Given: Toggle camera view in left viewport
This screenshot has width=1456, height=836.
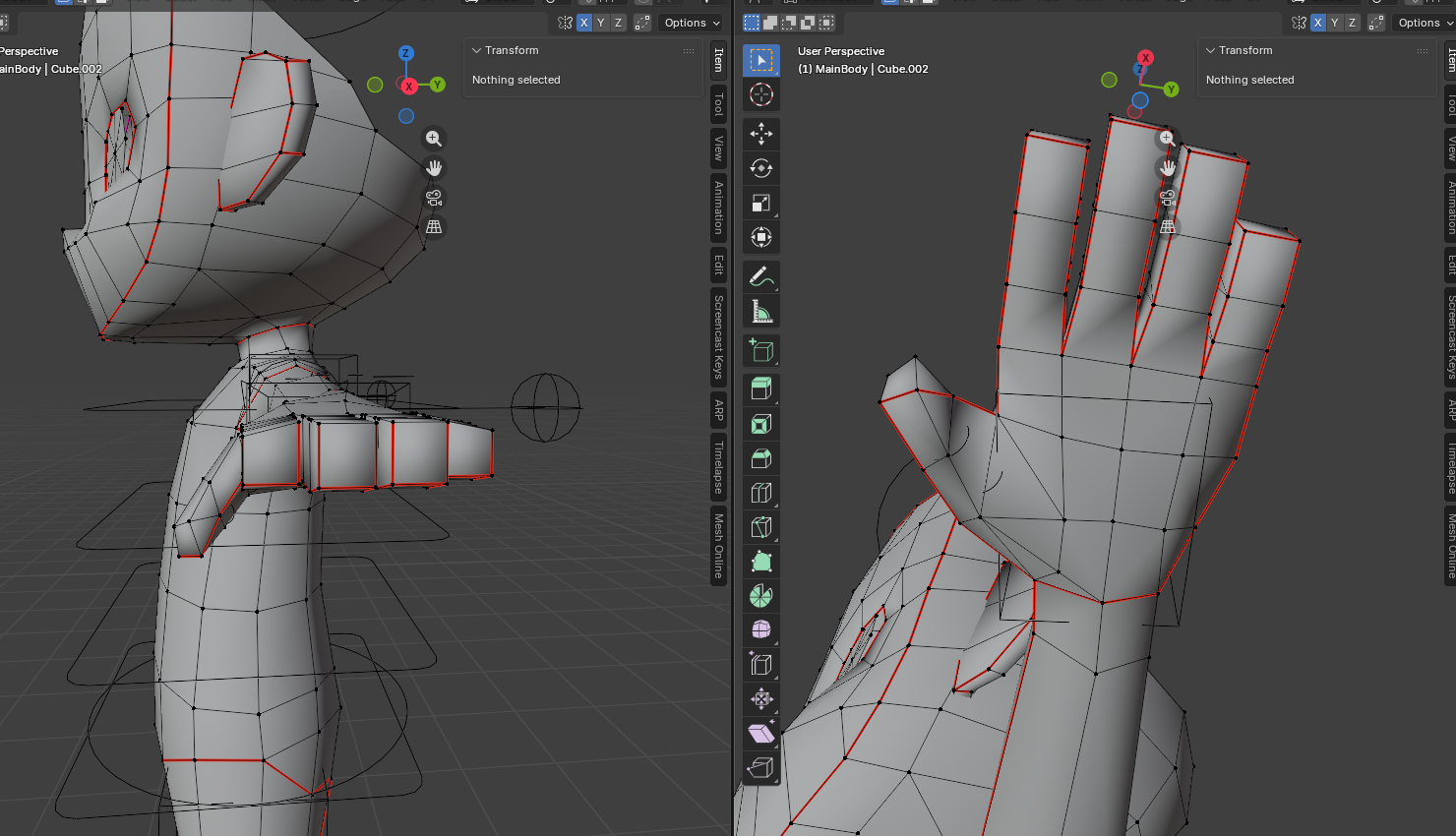Looking at the screenshot, I should point(434,198).
